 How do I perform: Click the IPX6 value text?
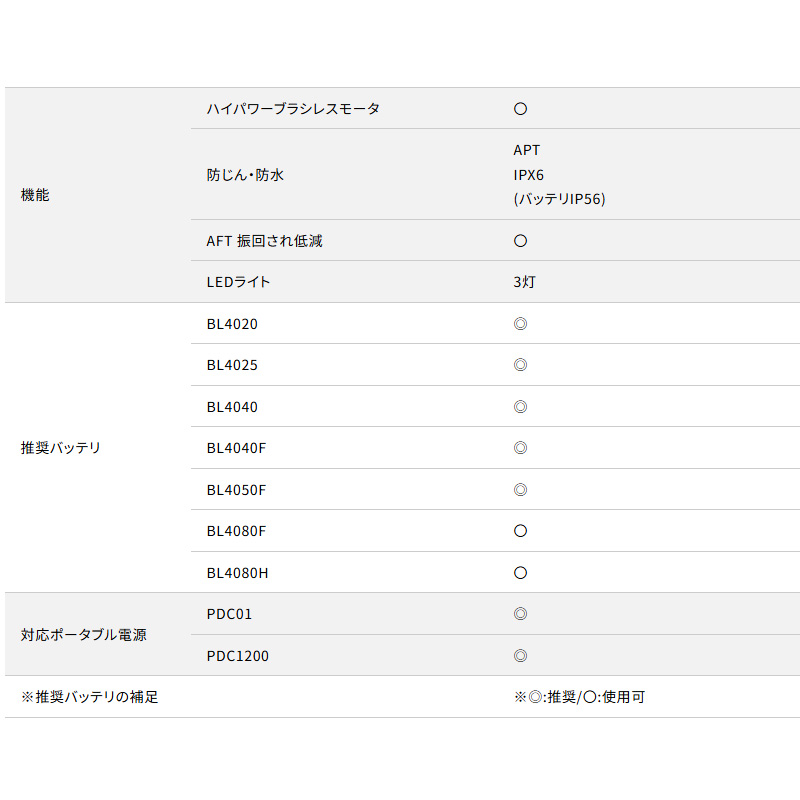coord(529,175)
